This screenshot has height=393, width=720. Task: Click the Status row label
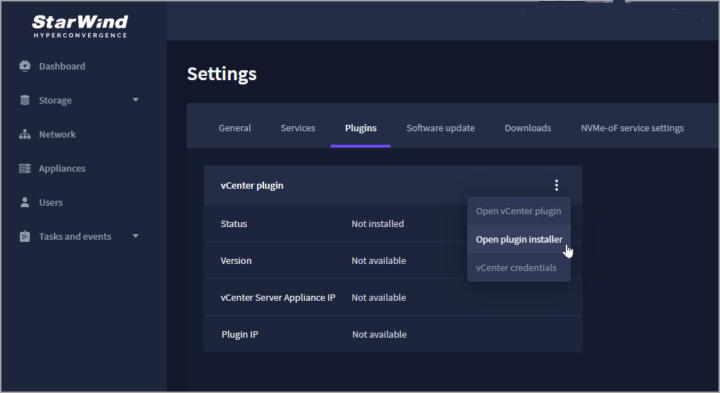pos(234,224)
